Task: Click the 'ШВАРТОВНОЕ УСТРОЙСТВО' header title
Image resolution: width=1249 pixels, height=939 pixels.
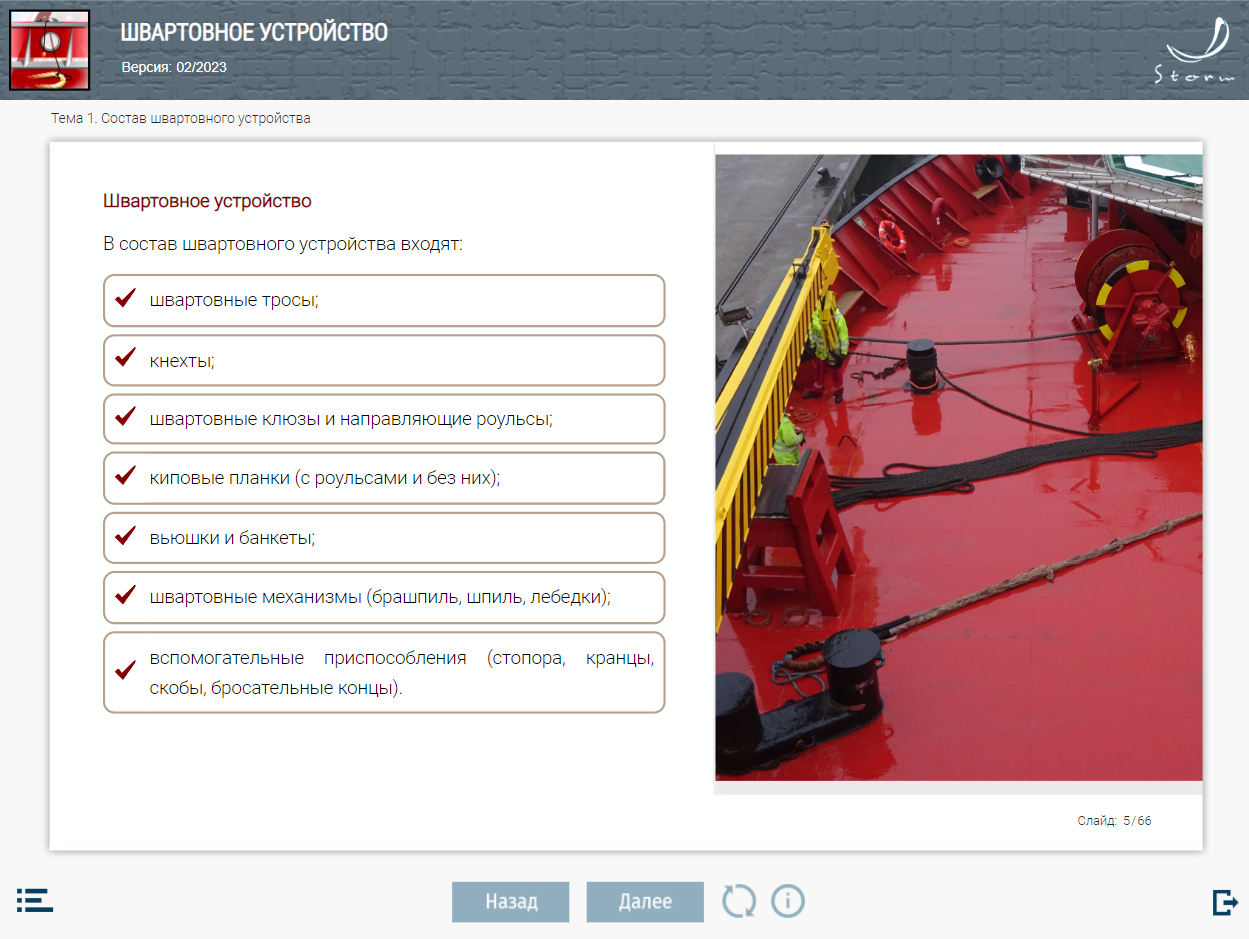Action: click(x=254, y=32)
